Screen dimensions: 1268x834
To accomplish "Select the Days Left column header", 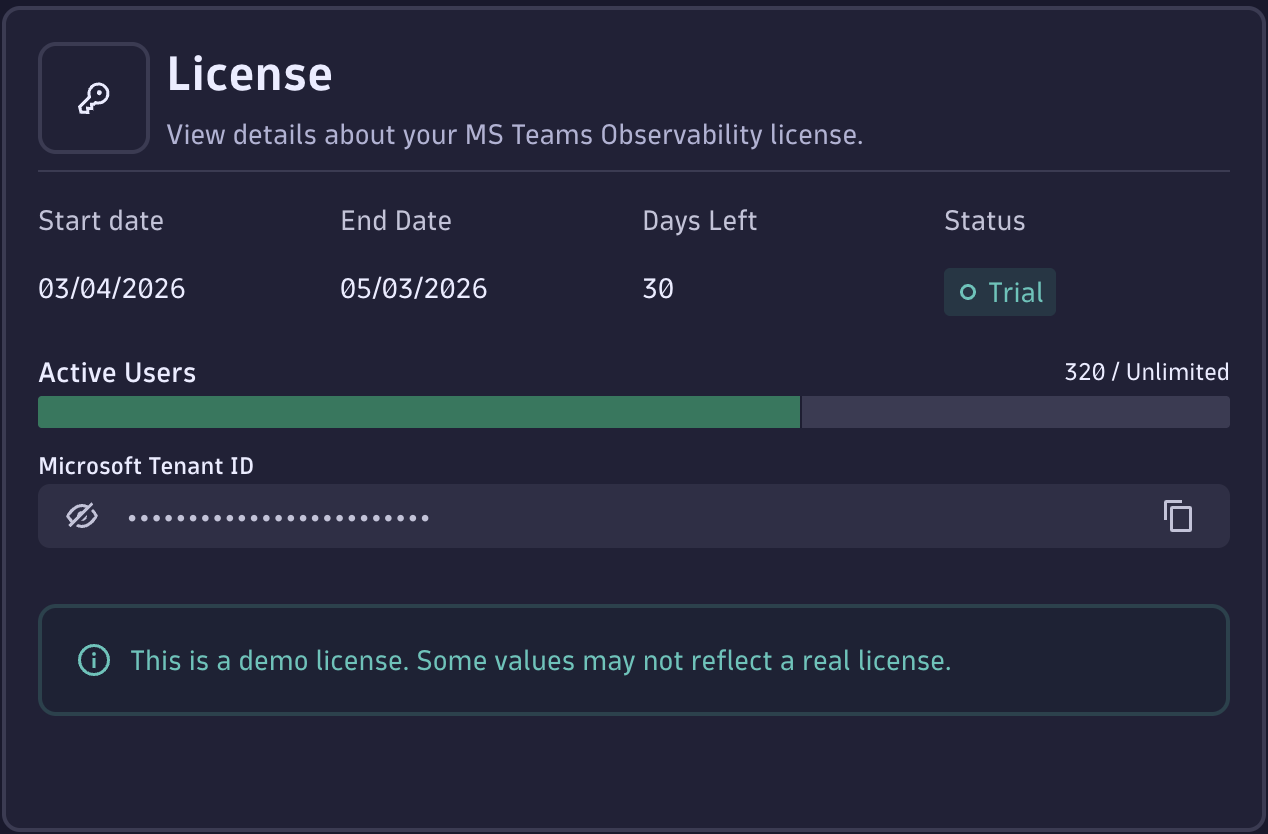I will [x=700, y=220].
